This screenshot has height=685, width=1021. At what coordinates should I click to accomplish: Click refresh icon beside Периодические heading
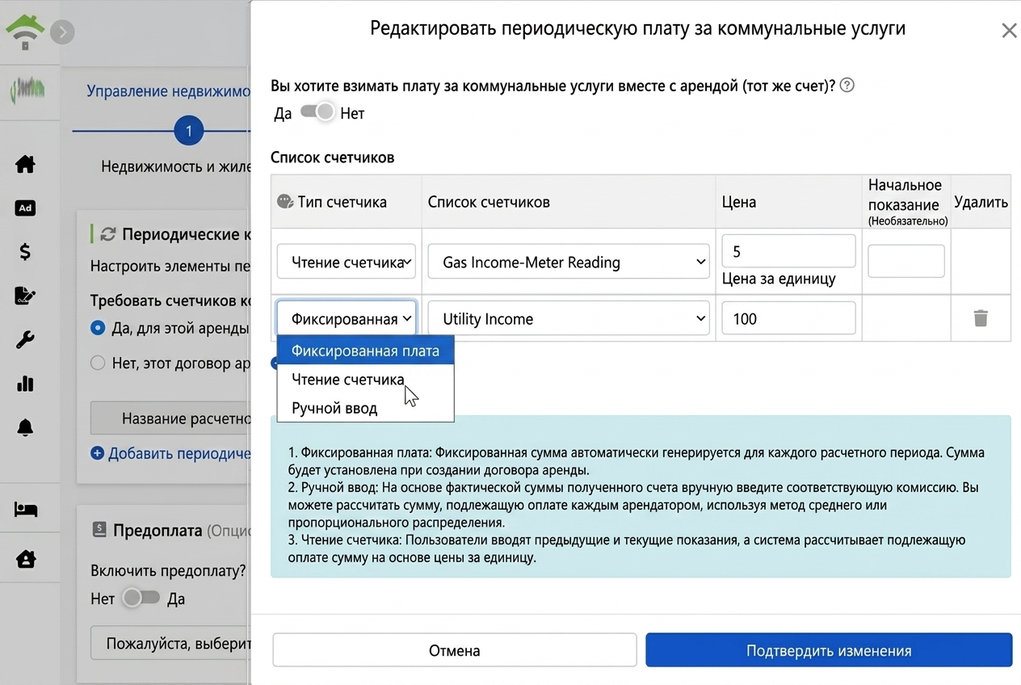click(x=108, y=234)
